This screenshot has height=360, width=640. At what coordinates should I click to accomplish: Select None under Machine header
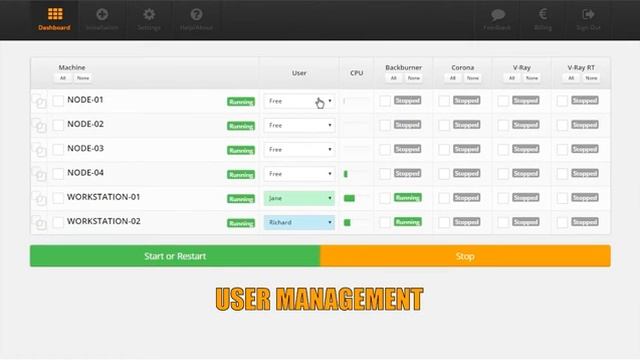pos(83,78)
